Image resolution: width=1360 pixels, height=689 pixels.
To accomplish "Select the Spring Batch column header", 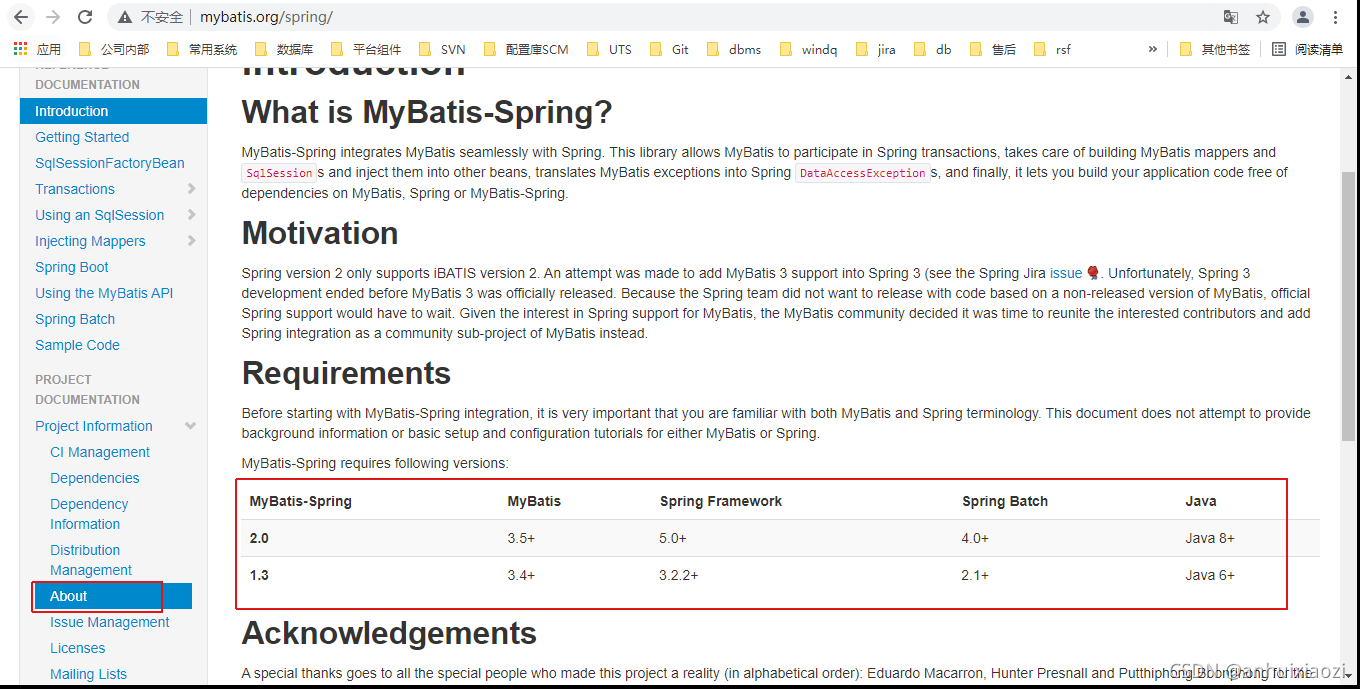I will [x=1005, y=501].
